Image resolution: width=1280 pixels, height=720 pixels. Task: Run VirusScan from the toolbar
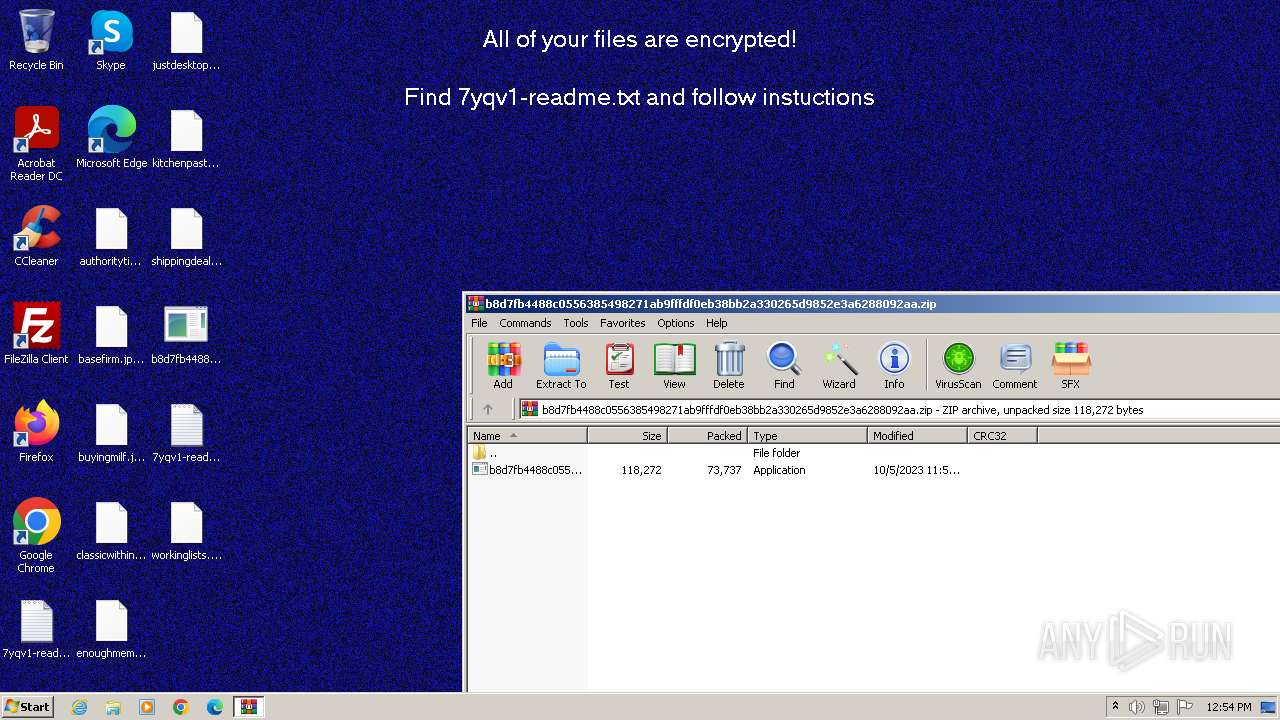[958, 365]
